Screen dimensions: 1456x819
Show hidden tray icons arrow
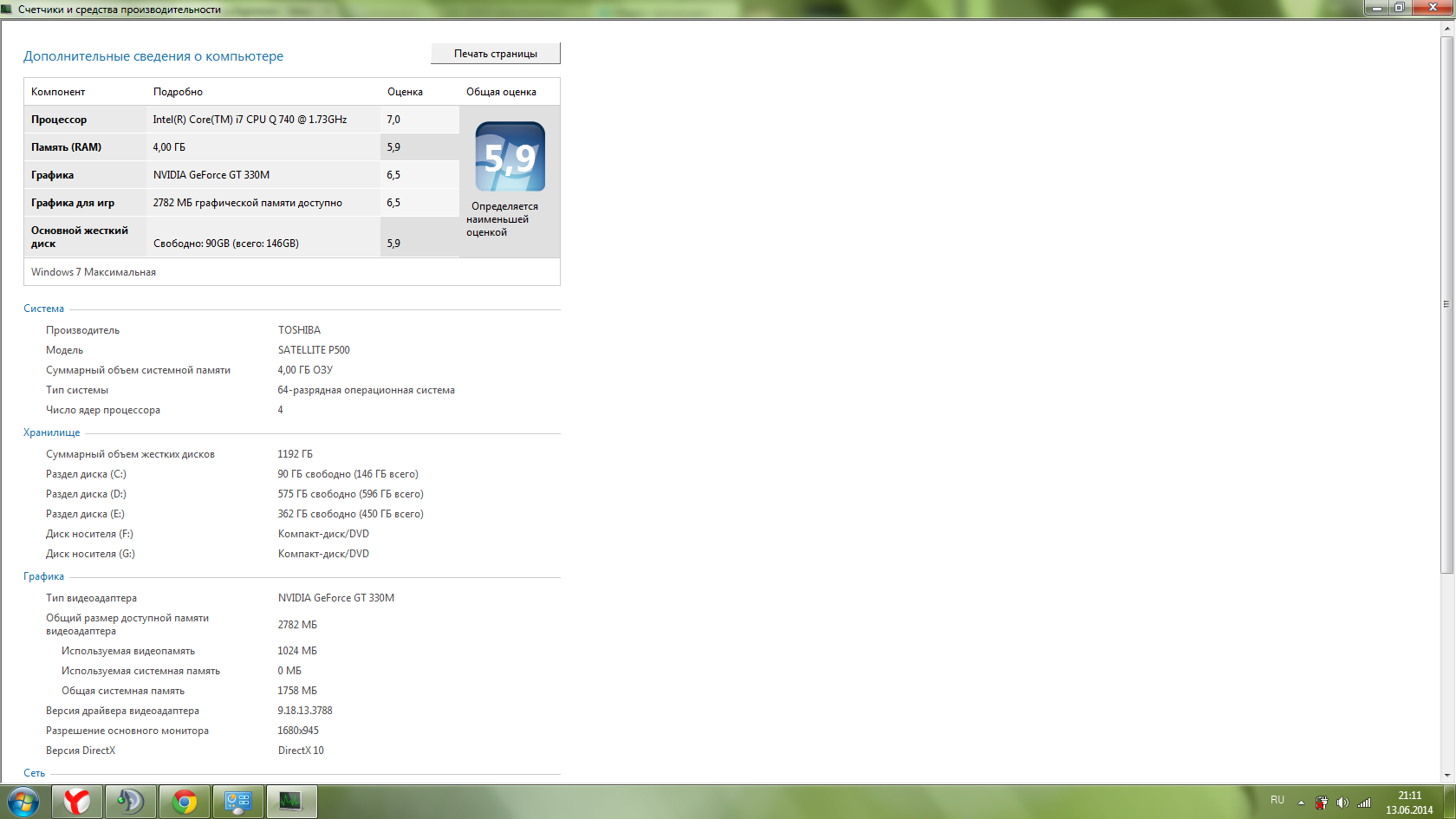tap(1301, 803)
